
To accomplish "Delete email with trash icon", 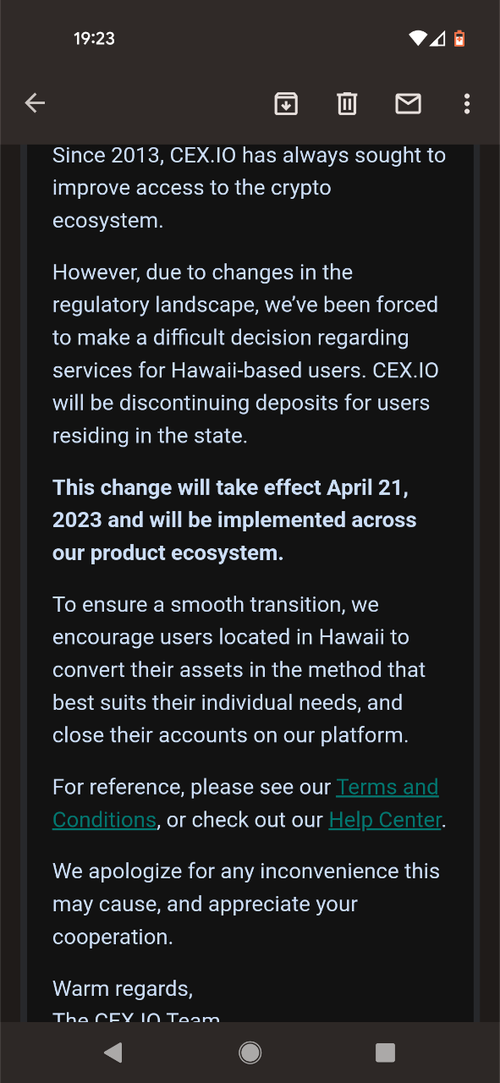I will [347, 104].
